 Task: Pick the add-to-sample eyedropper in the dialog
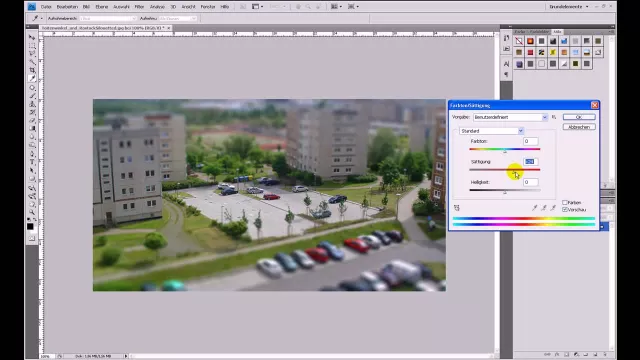(x=544, y=208)
